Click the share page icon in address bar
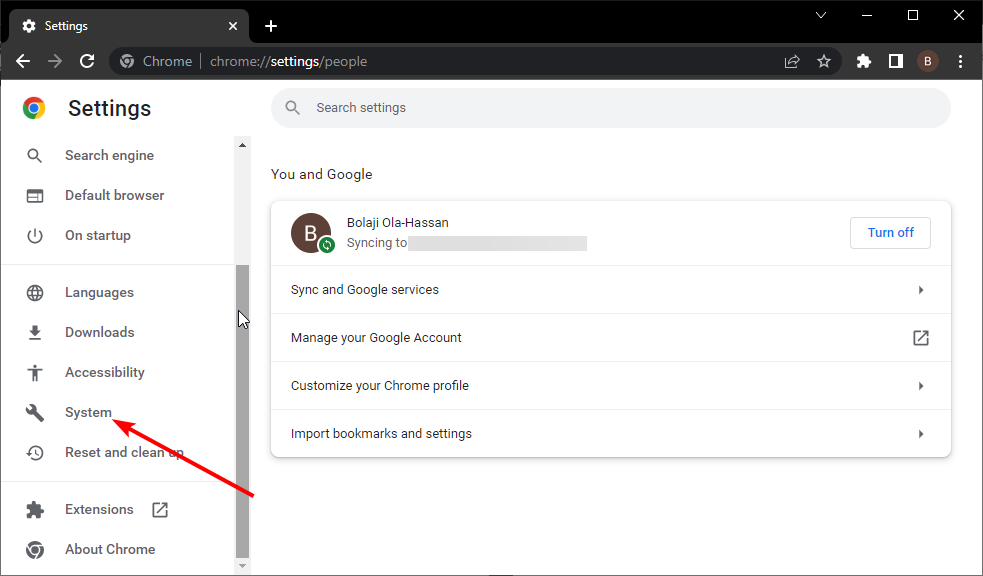983x576 pixels. pos(792,61)
